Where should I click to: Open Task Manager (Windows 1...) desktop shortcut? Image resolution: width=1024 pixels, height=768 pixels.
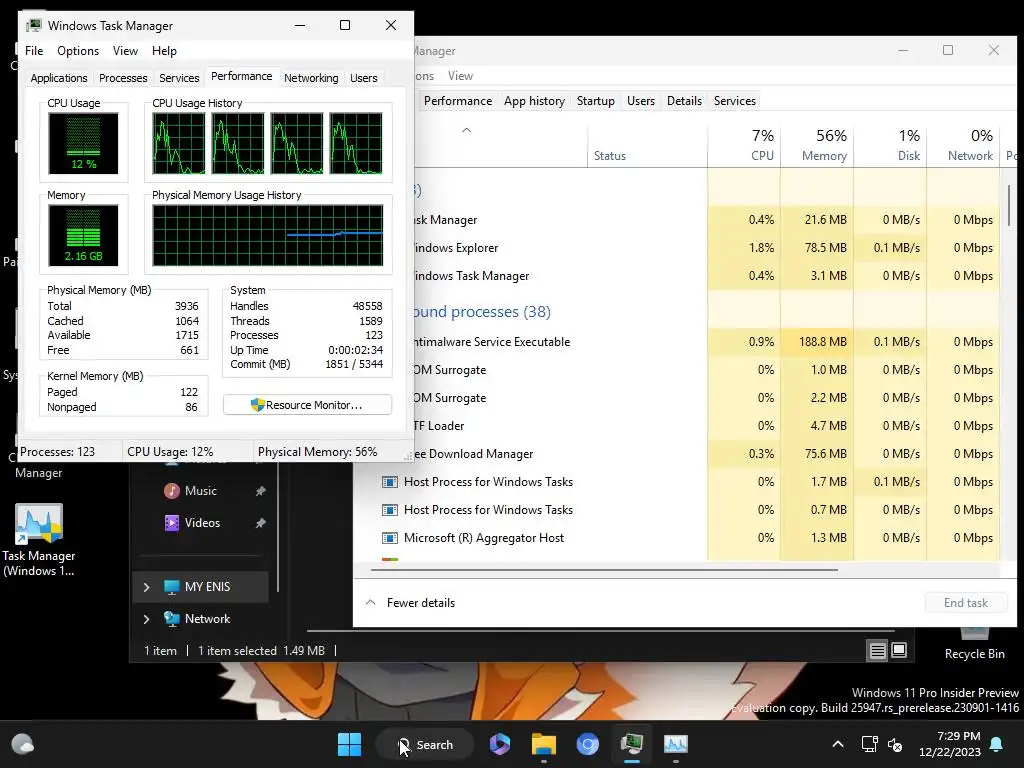click(39, 540)
